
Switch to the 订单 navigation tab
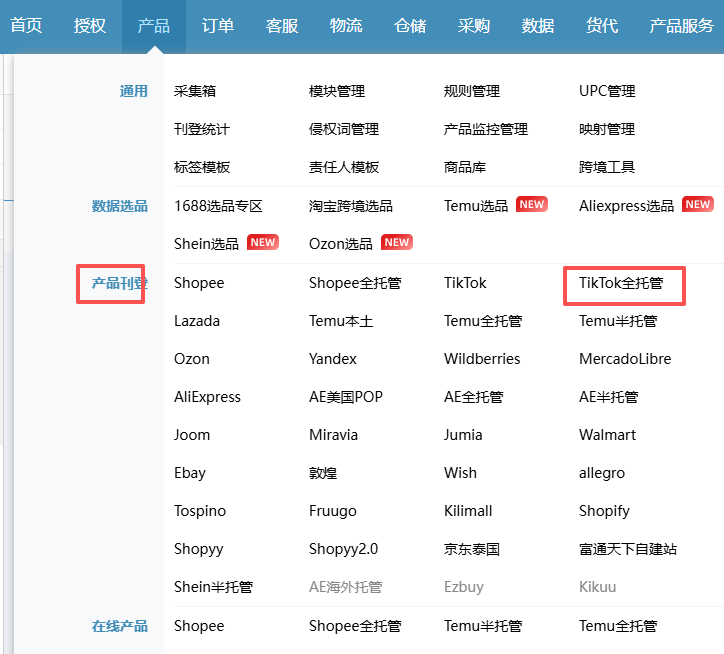click(217, 26)
